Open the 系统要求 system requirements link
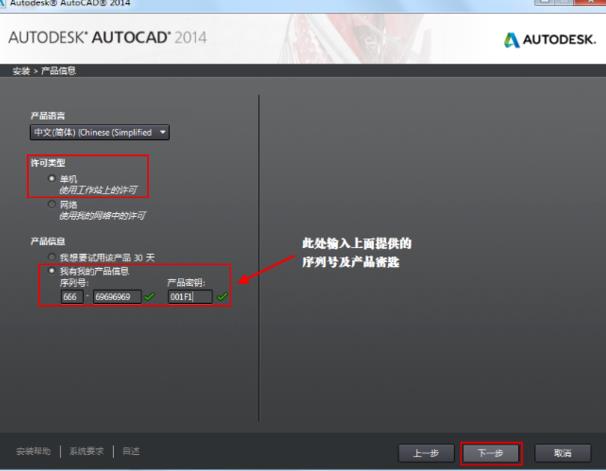This screenshot has height=471, width=606. coord(87,452)
